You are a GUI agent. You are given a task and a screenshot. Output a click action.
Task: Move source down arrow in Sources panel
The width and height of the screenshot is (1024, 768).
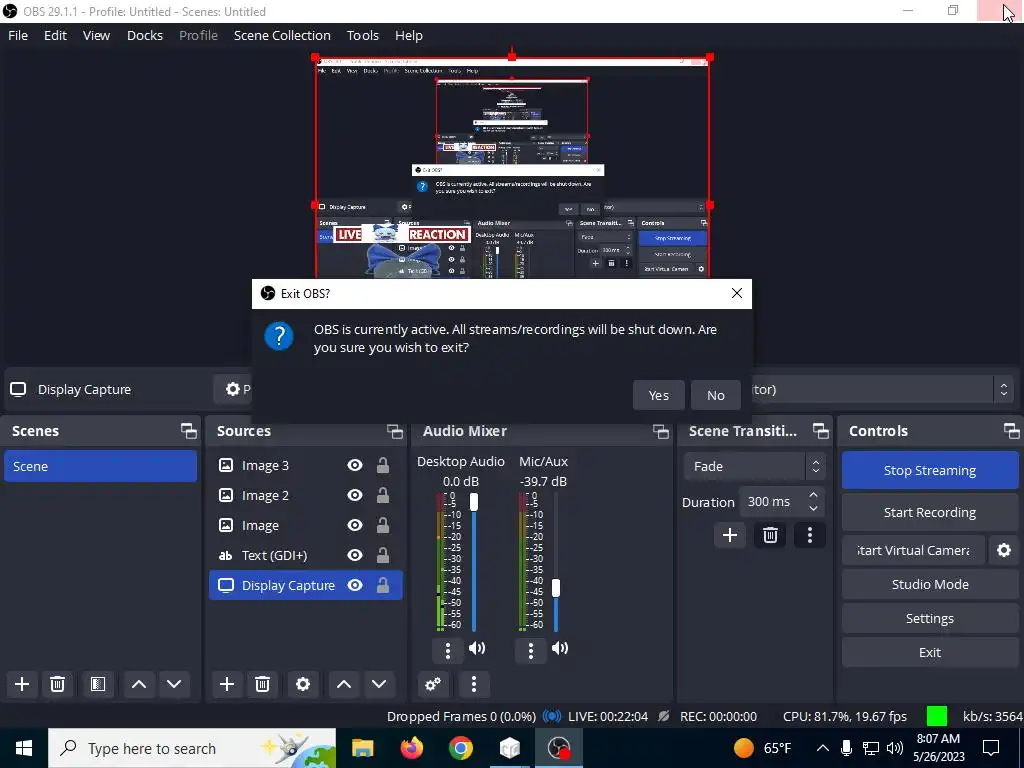[379, 684]
